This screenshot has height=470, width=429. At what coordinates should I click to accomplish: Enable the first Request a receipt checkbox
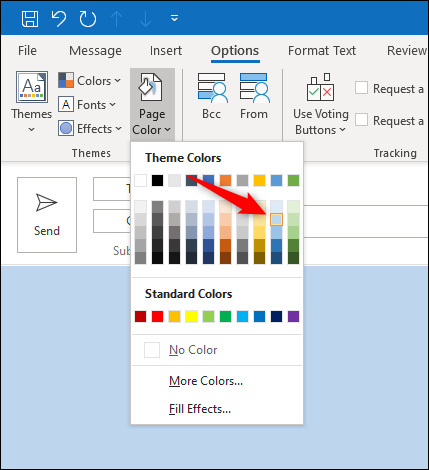361,88
